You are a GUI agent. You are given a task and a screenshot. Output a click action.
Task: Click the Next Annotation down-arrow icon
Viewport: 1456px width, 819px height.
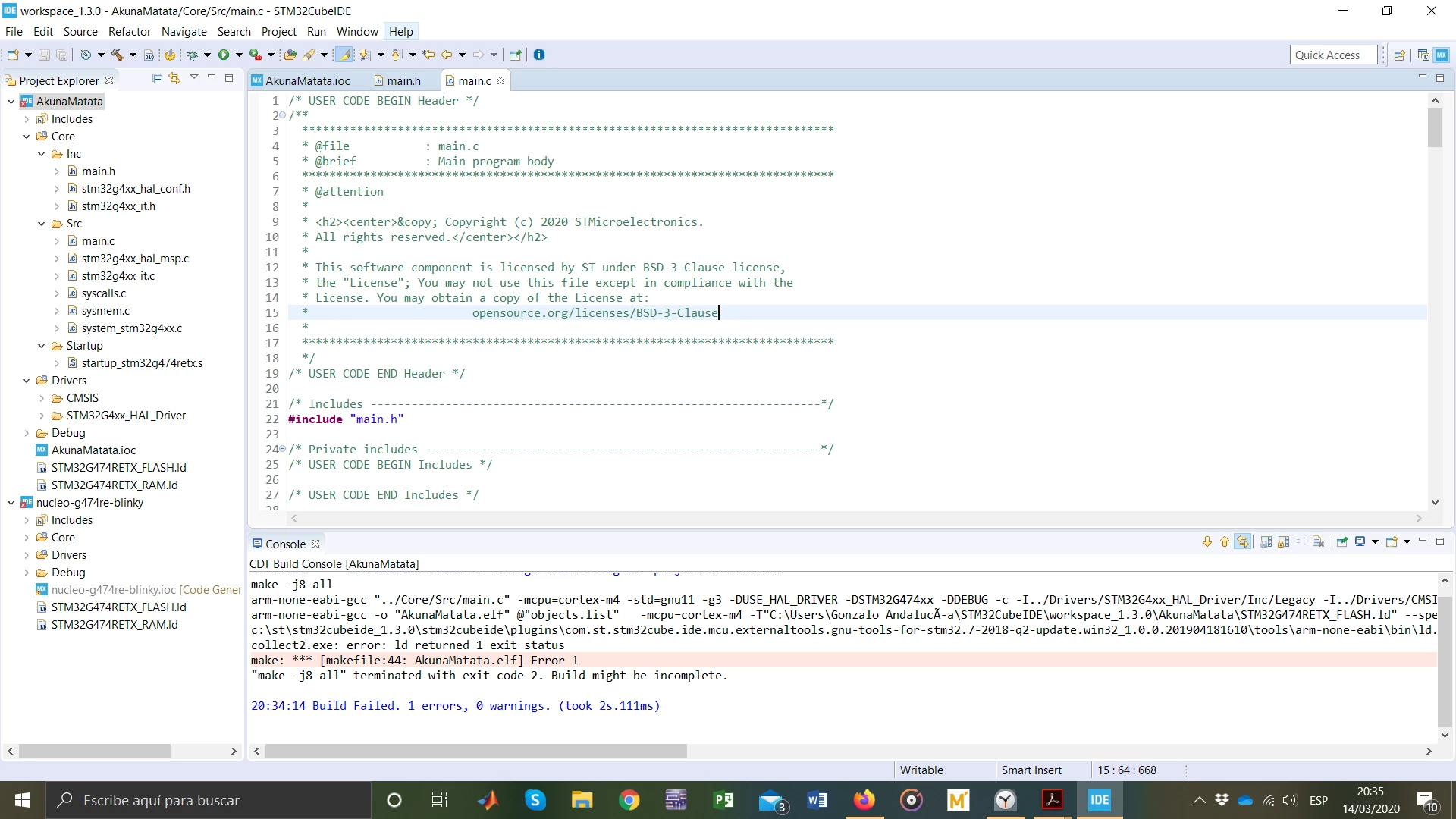coord(366,55)
